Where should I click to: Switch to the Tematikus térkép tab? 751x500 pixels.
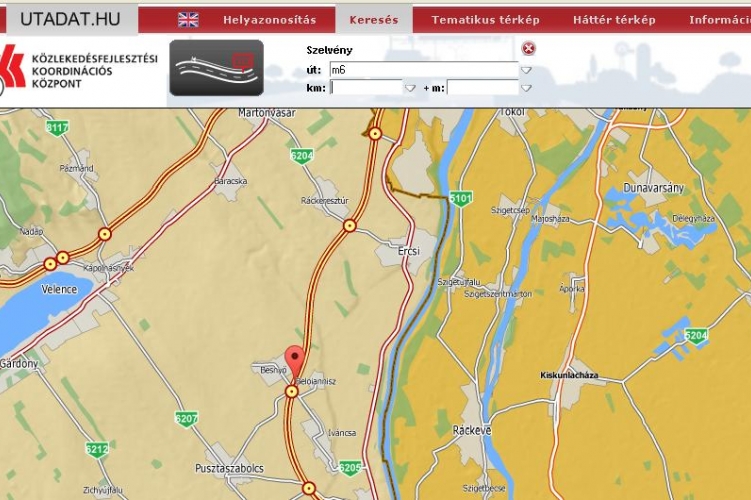pos(485,20)
